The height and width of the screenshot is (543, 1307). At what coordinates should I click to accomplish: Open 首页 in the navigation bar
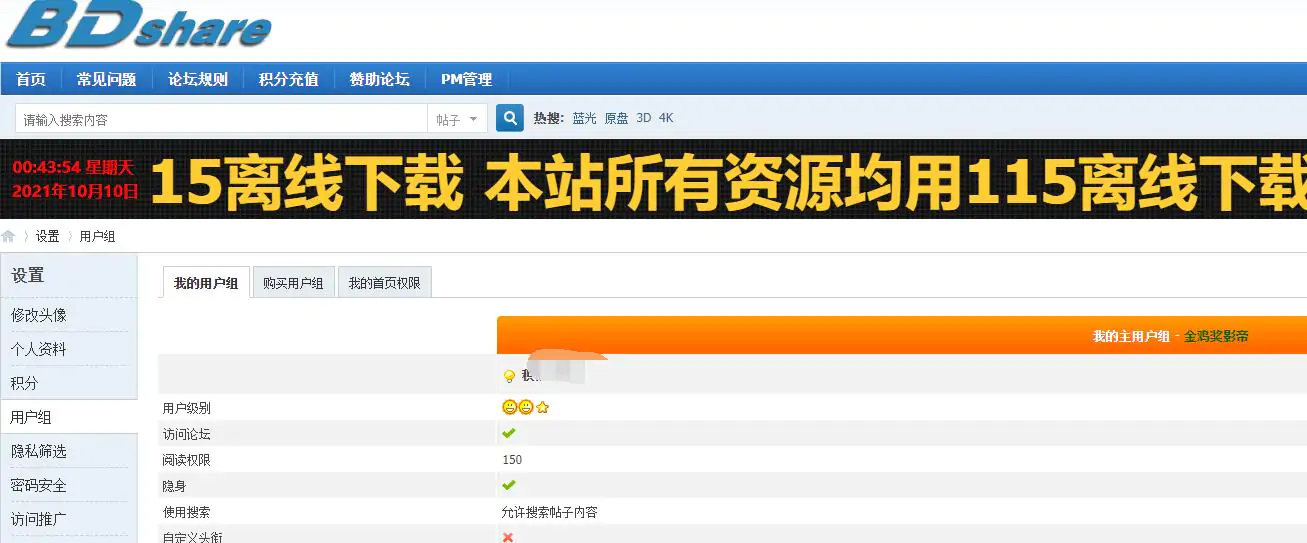point(31,79)
